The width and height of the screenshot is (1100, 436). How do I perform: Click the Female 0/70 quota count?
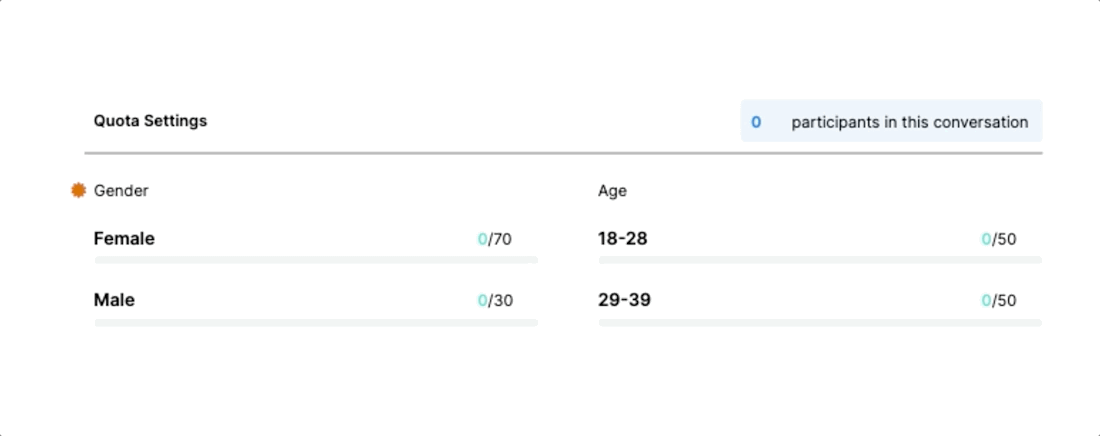pos(495,239)
